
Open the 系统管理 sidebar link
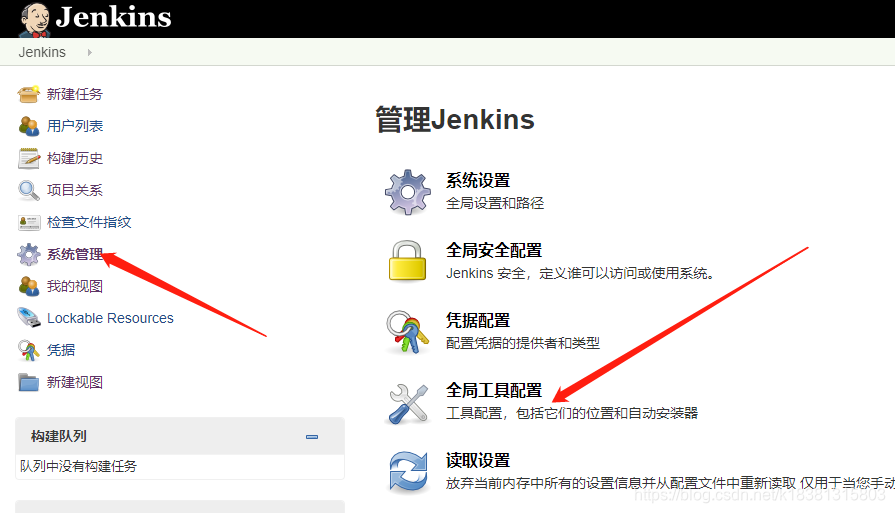tap(75, 254)
